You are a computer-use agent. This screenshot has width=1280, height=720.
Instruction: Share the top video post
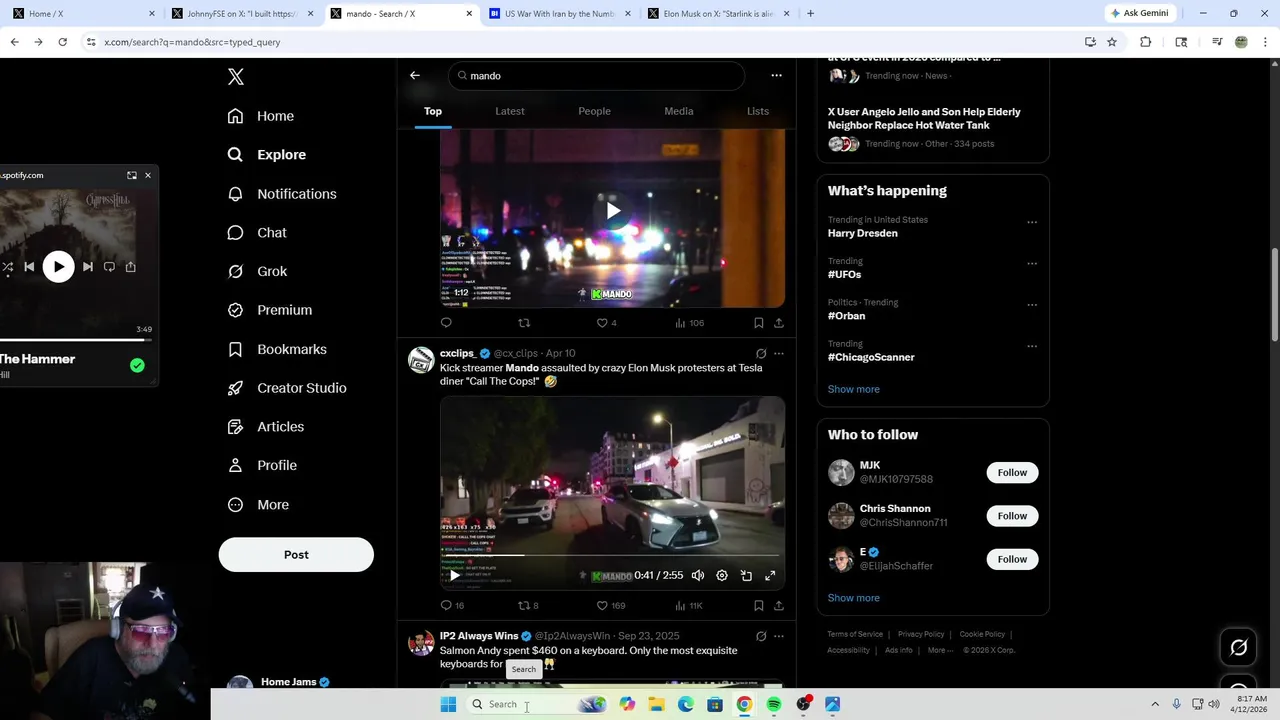point(779,323)
